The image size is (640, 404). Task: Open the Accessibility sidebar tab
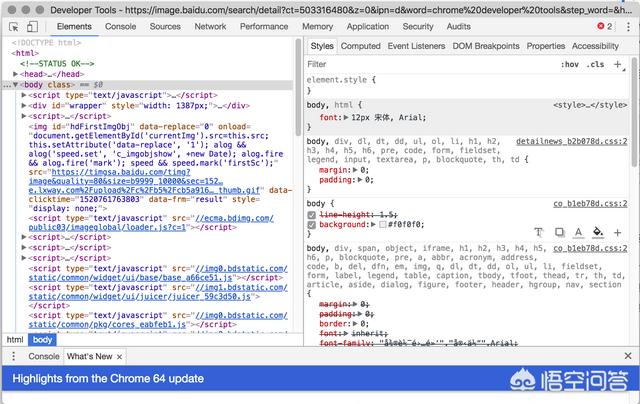(595, 46)
